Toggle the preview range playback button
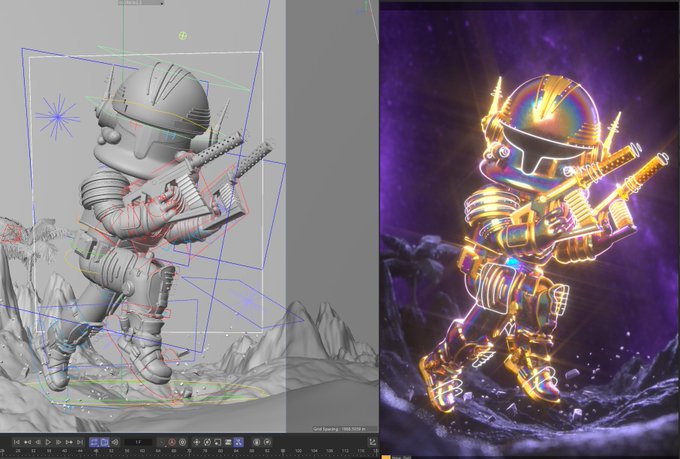This screenshot has width=680, height=459. click(105, 442)
